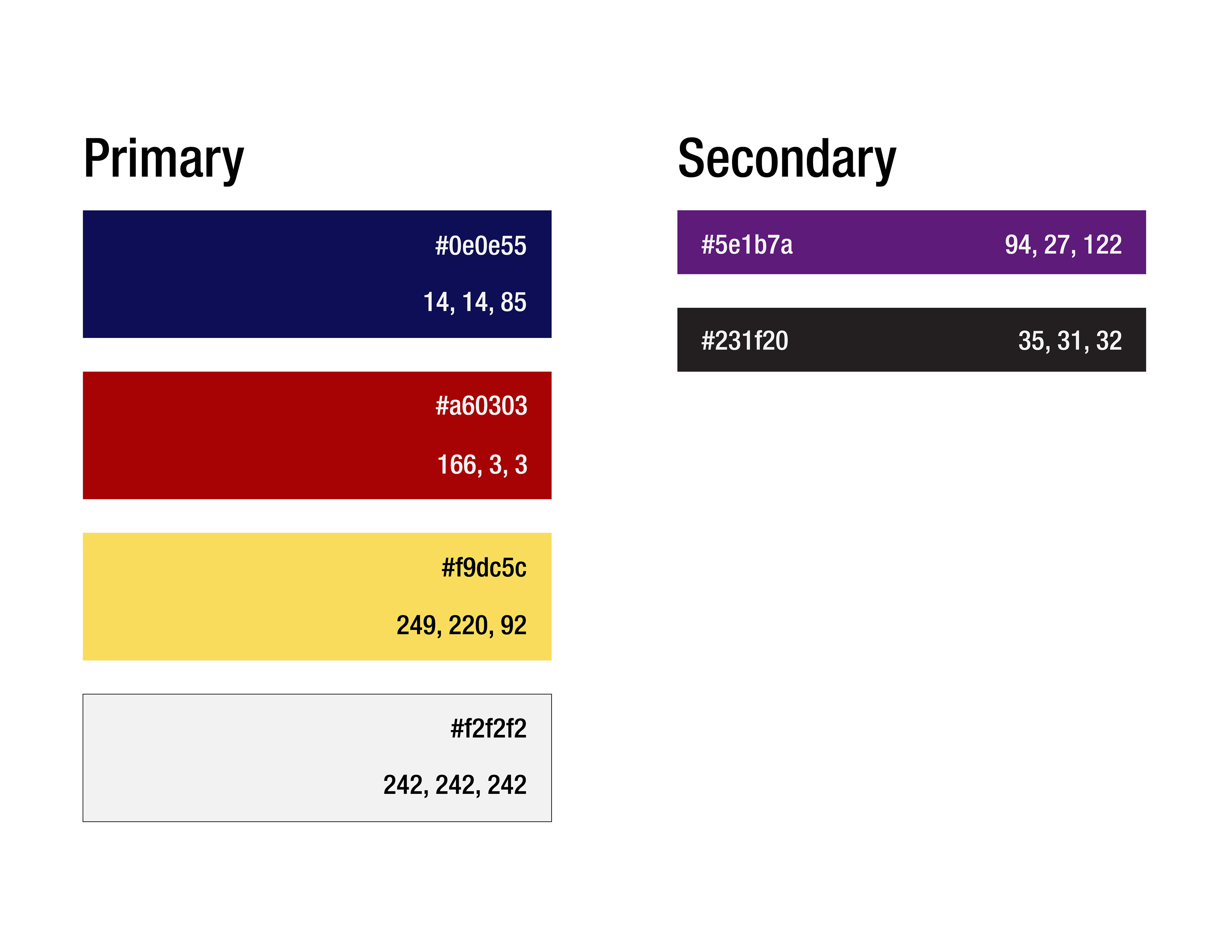Click the #5e1b7a hex label
This screenshot has height=952, width=1232.
(747, 245)
